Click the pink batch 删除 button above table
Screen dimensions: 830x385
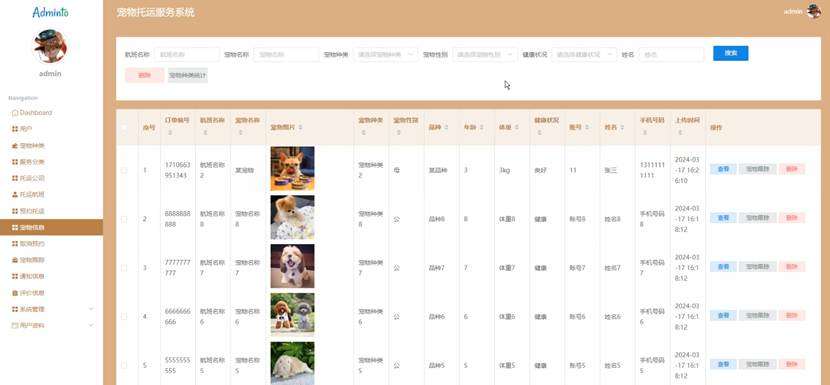coord(145,75)
